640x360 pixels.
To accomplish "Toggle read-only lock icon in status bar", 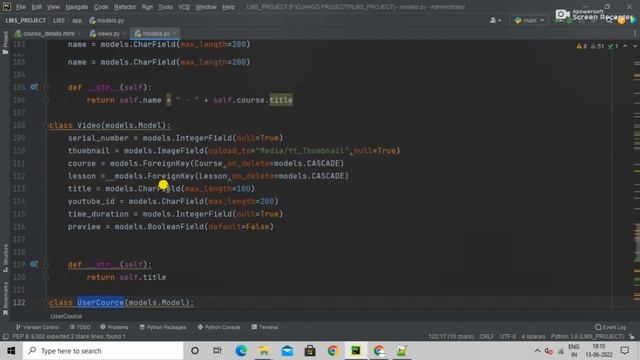I will pos(632,337).
